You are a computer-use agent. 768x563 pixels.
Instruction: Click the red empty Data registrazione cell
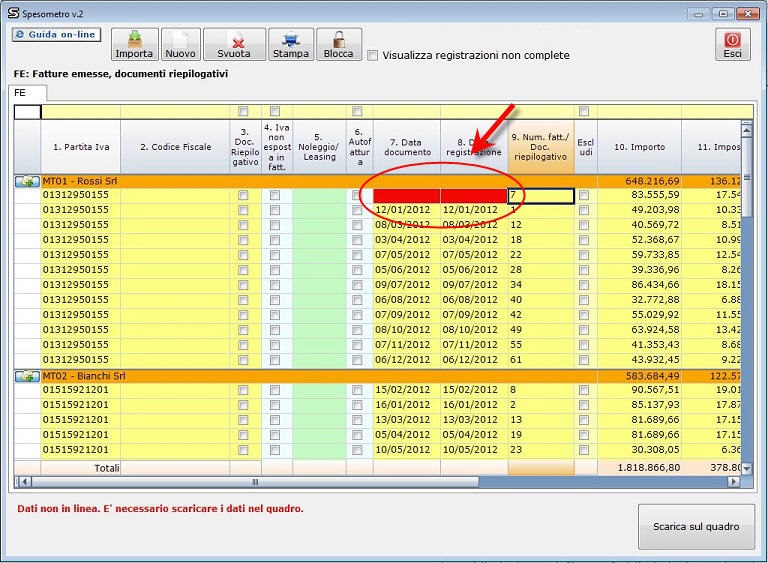click(474, 196)
